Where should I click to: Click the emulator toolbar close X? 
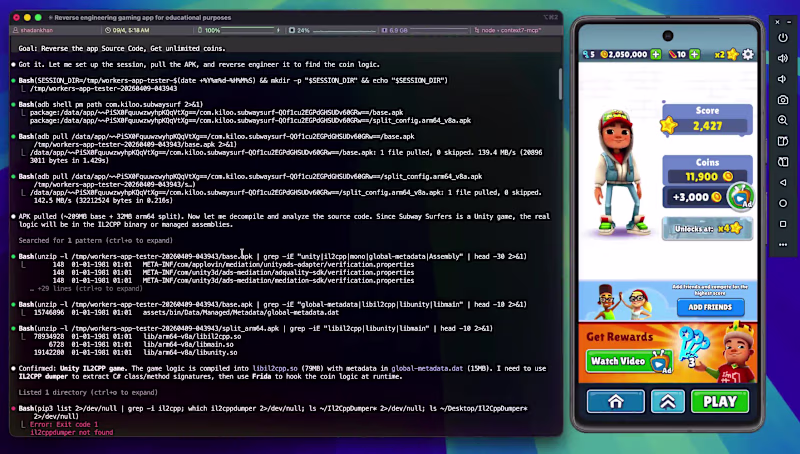point(777,22)
